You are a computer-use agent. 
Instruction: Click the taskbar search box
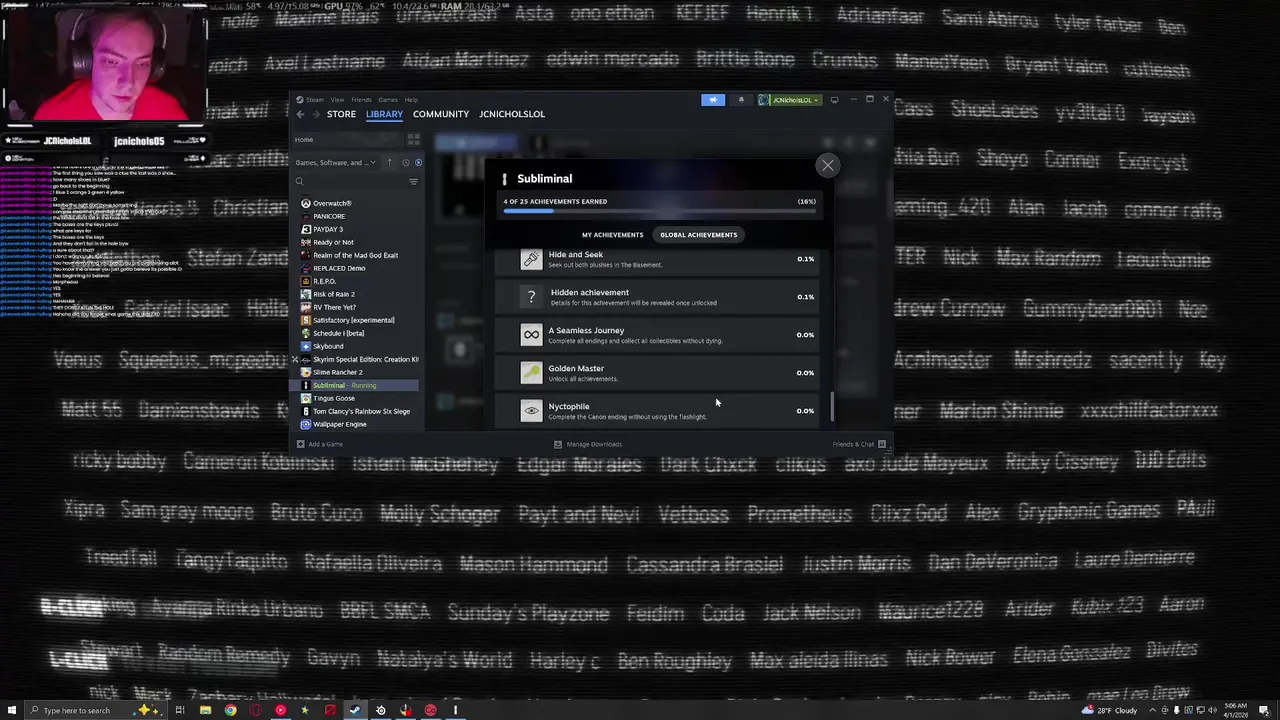[95, 710]
